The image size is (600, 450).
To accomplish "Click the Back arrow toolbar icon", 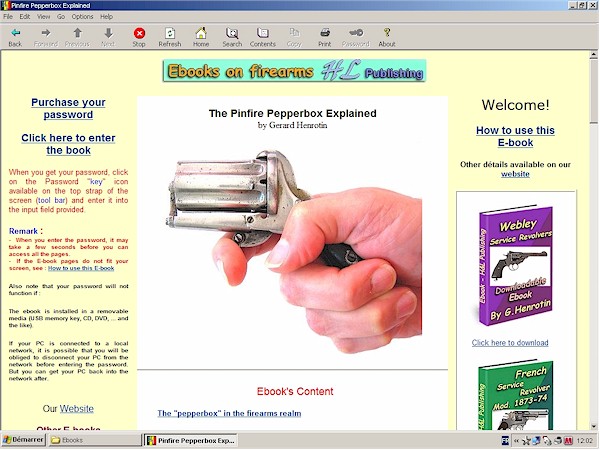I will (15, 34).
